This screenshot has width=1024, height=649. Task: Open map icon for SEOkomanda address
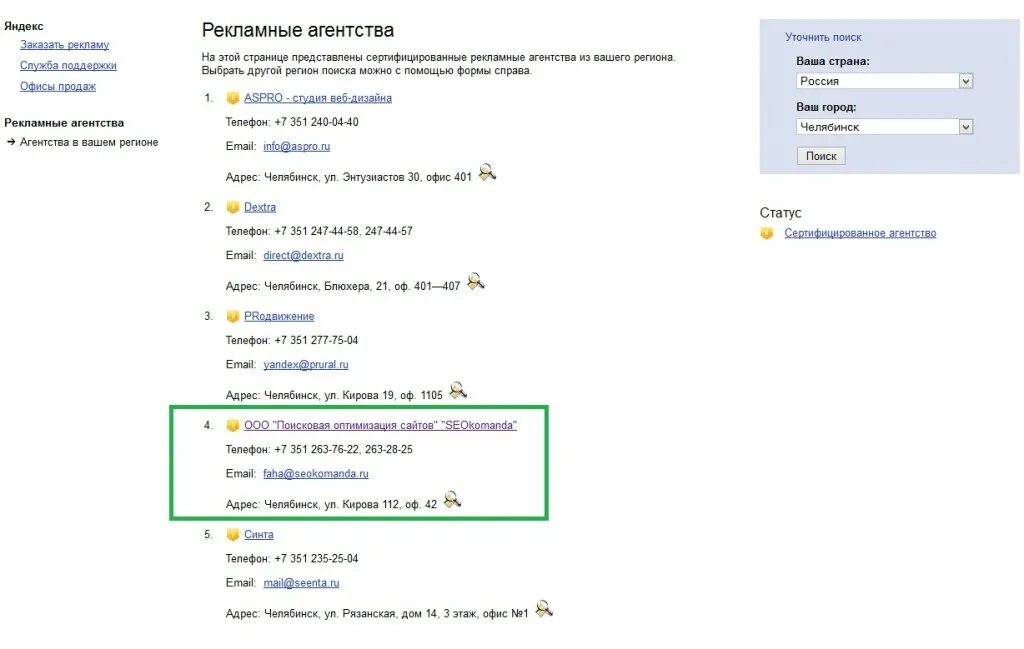point(452,499)
